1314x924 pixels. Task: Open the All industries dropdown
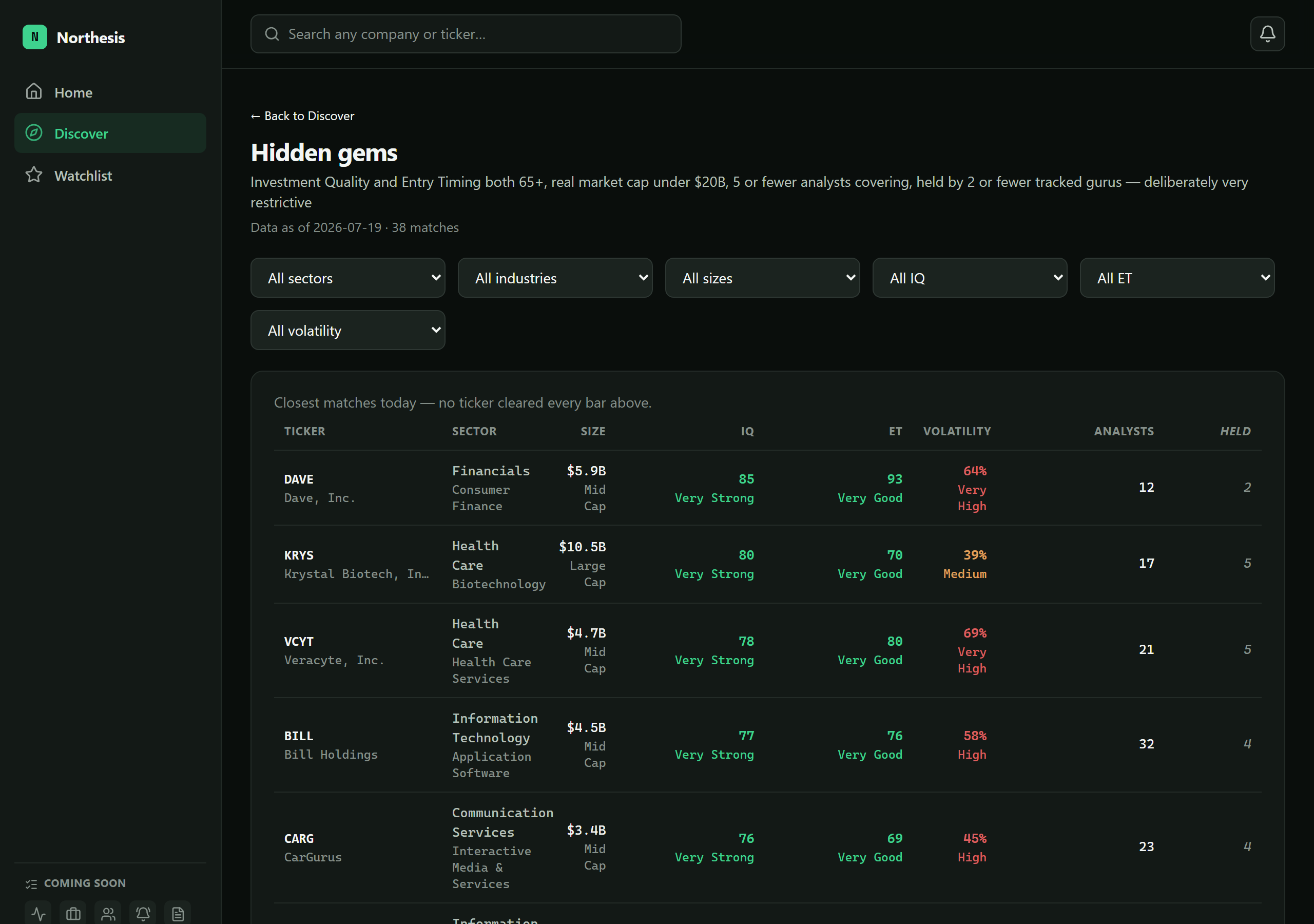[554, 278]
